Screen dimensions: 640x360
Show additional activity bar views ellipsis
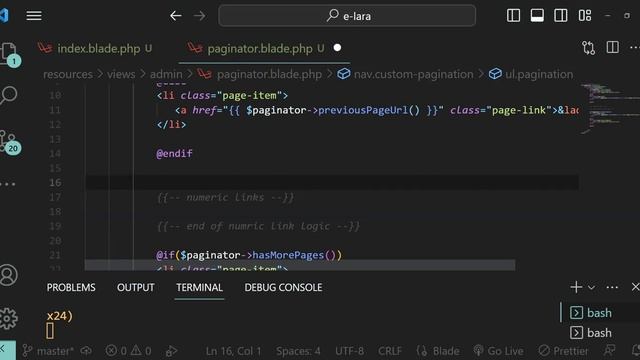pyautogui.click(x=8, y=184)
